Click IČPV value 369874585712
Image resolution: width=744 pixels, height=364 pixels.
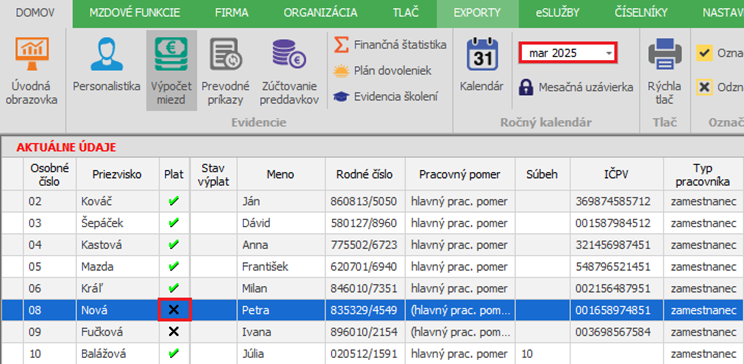(x=613, y=202)
